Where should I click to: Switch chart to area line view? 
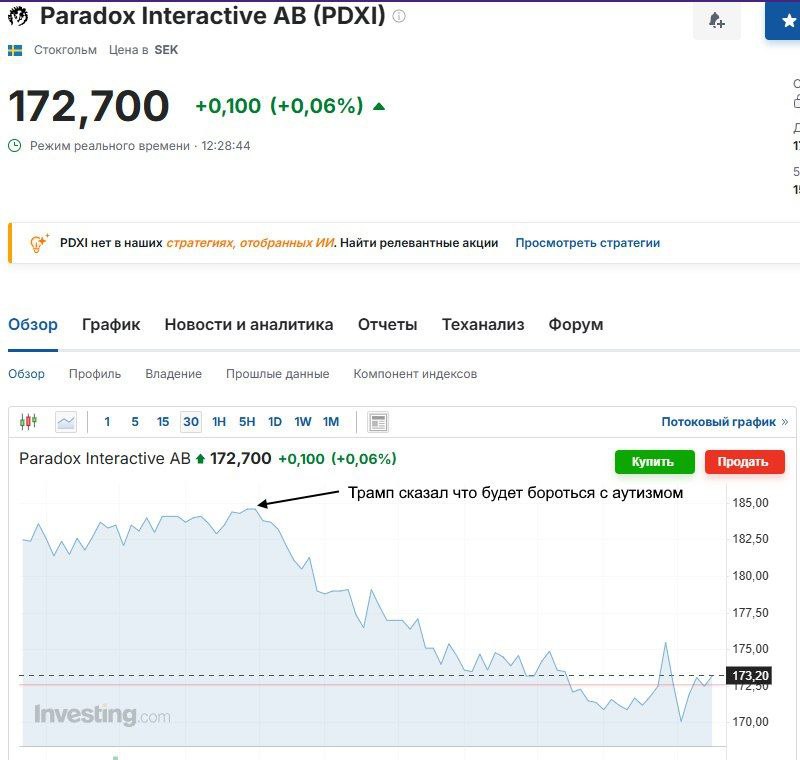(66, 422)
